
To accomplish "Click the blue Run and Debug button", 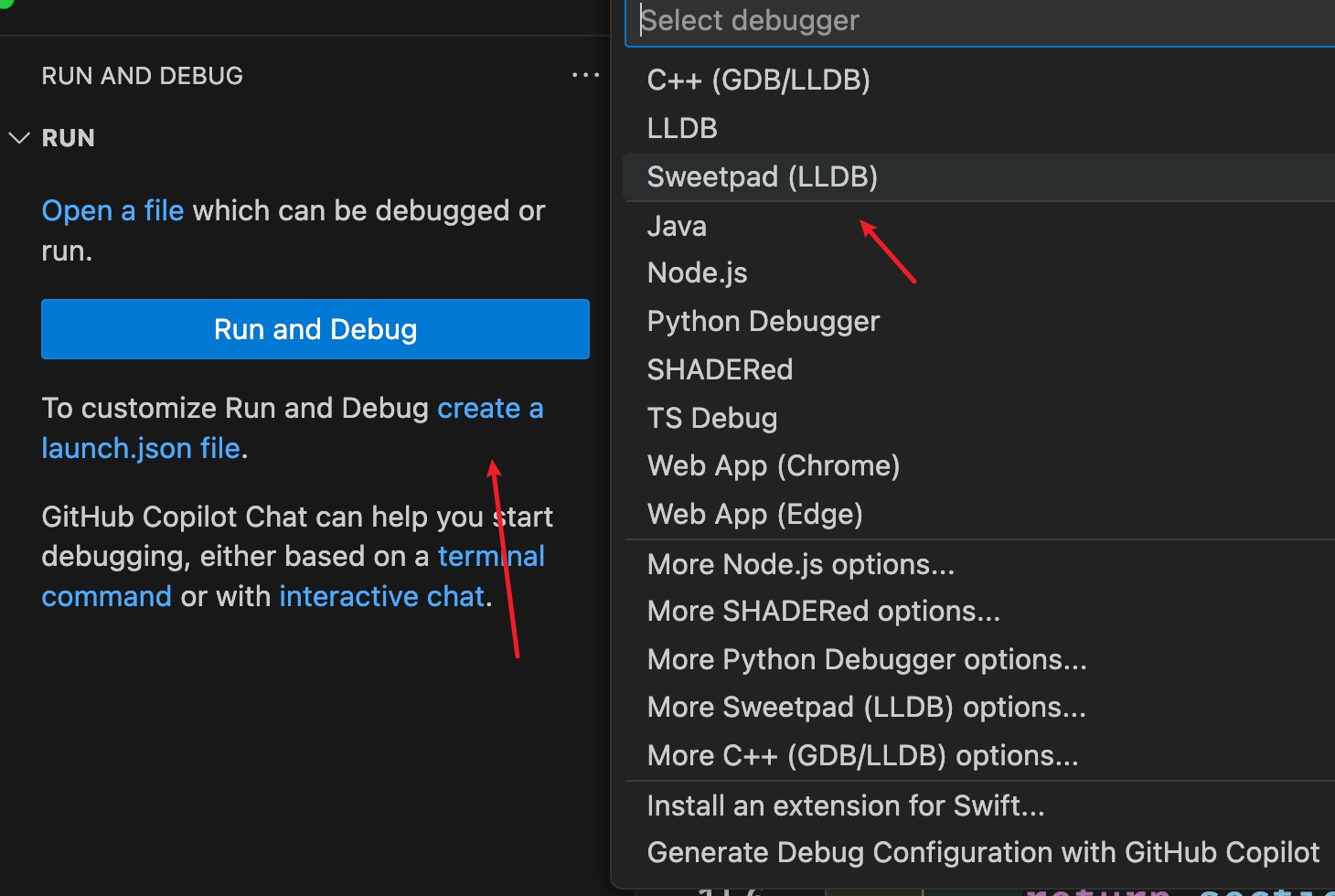I will click(315, 329).
